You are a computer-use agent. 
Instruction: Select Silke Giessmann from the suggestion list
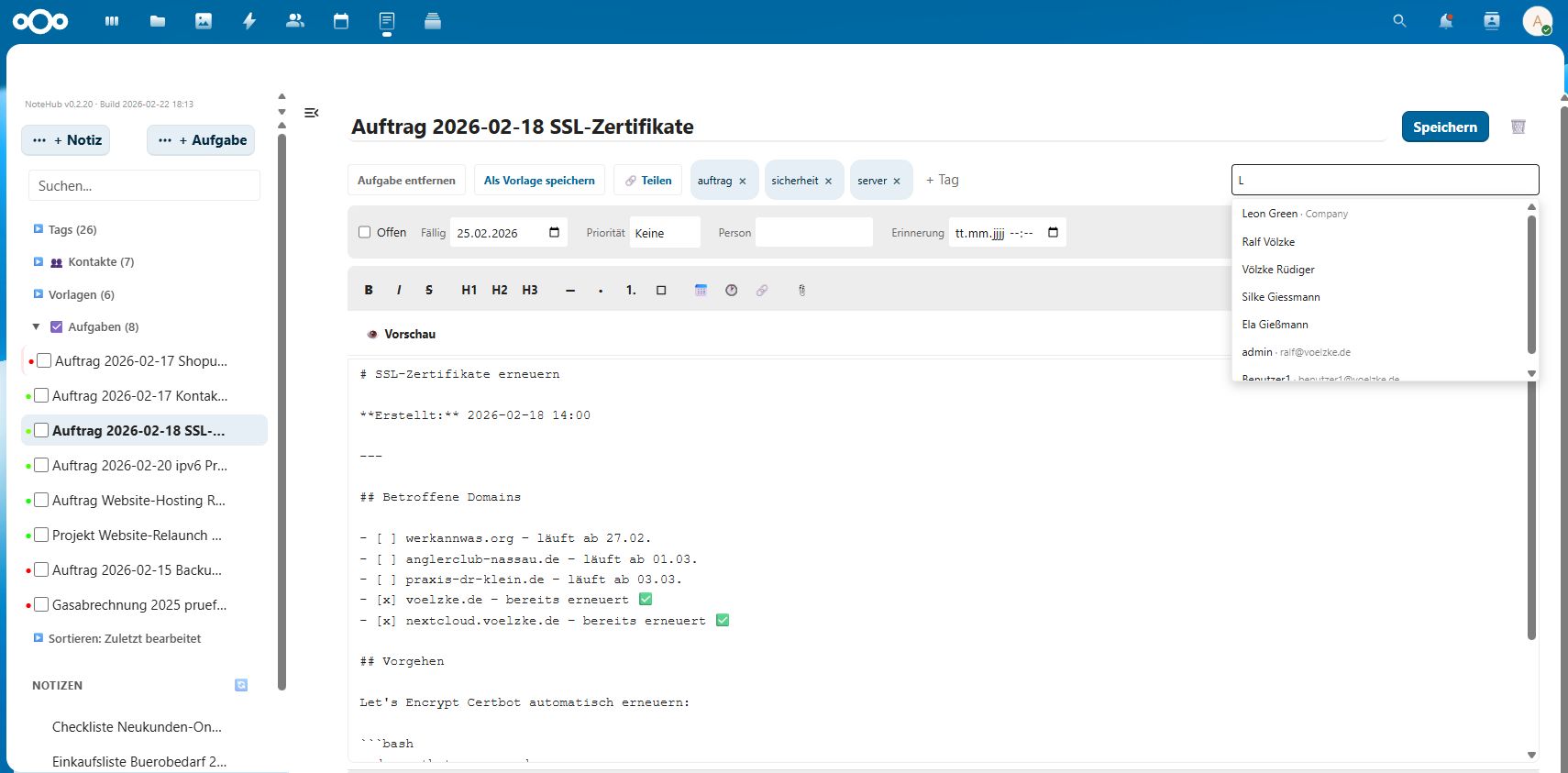click(1280, 297)
